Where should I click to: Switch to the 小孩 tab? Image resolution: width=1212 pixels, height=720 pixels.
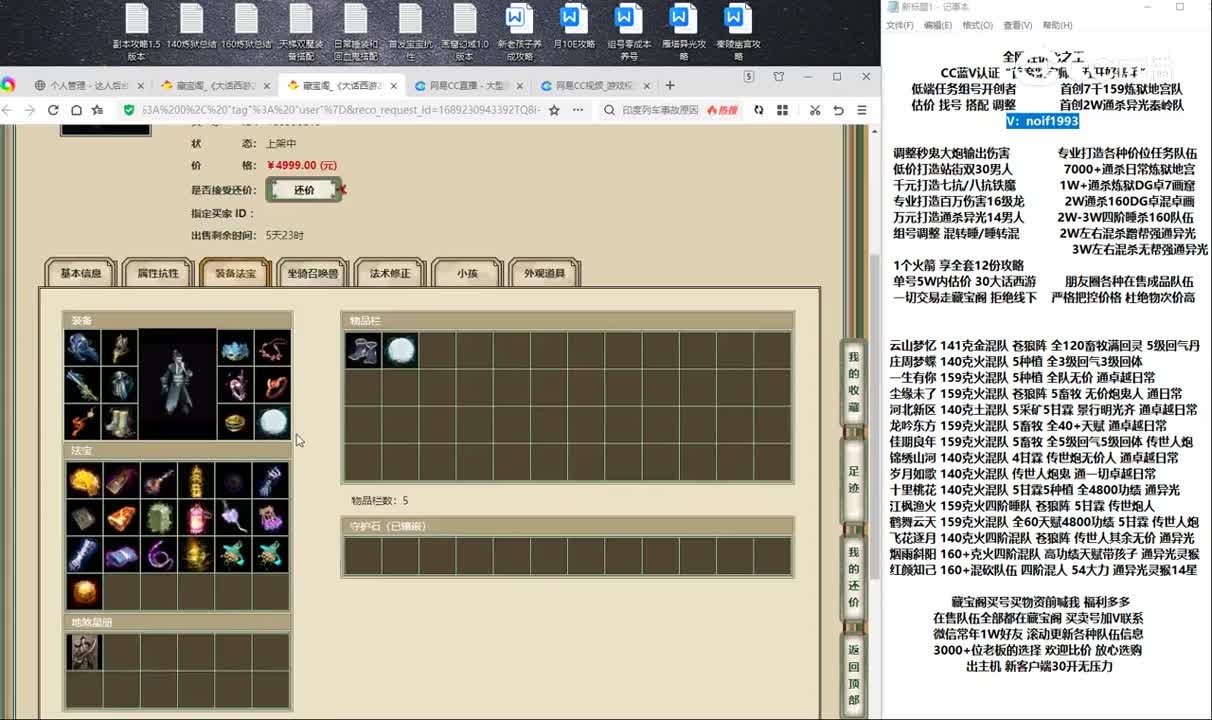click(467, 273)
